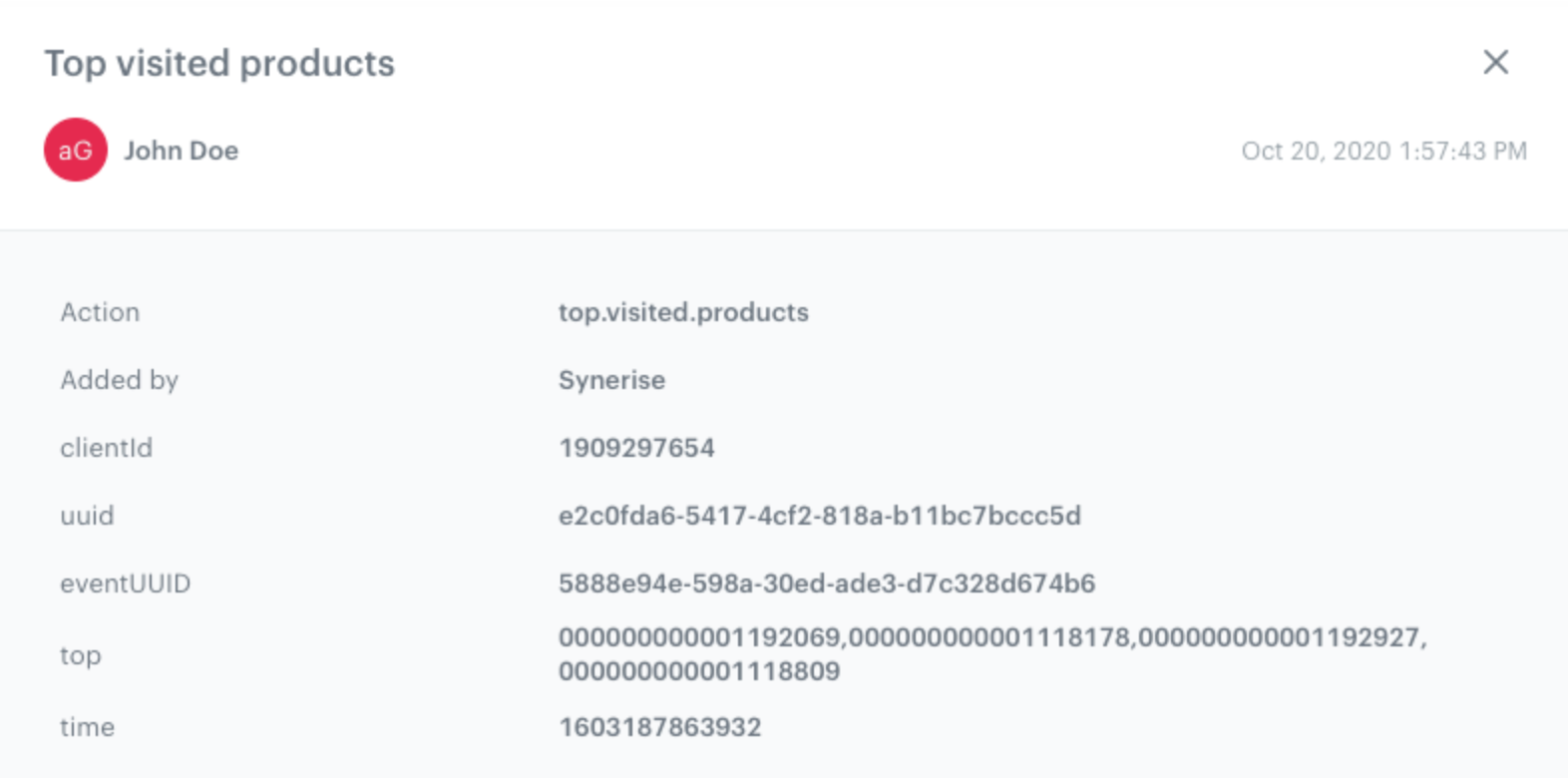This screenshot has height=778, width=1568.
Task: Select the timestamp Oct 20, 2020 1:57:43 PM
Action: [x=1384, y=152]
